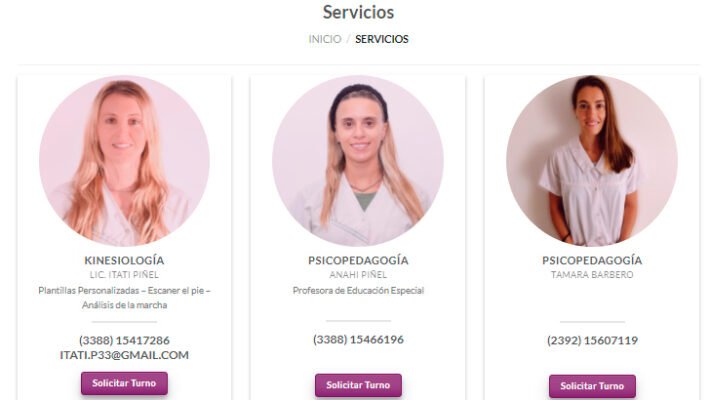710x400 pixels.
Task: Open Lic. Itati Piñel's profile photo
Action: (124, 161)
